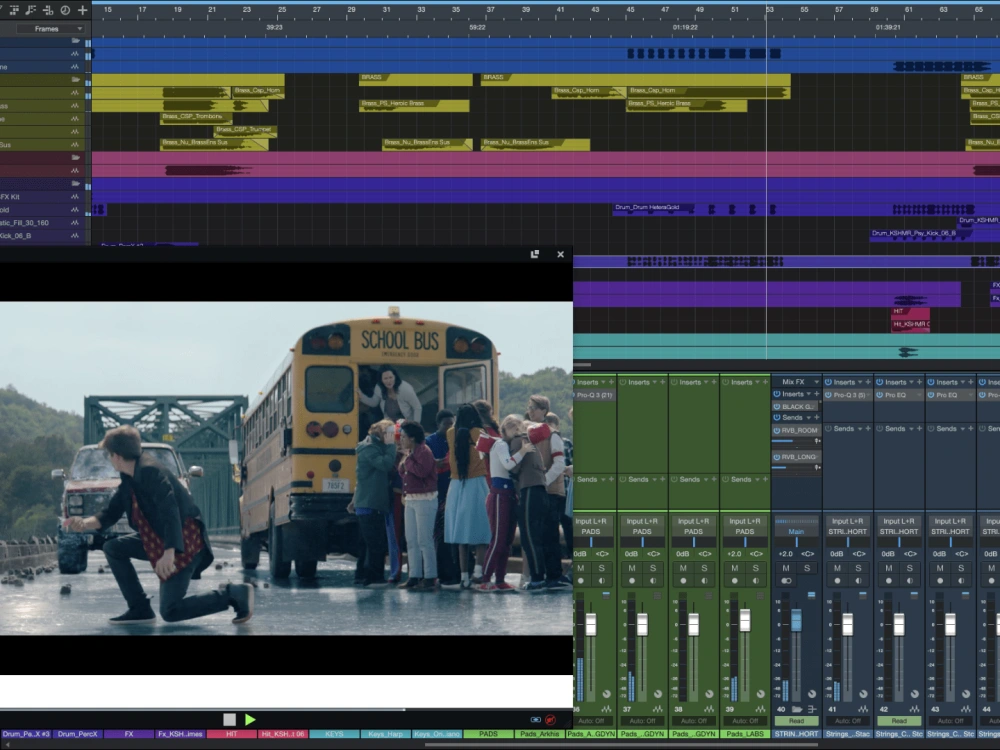The height and width of the screenshot is (750, 1000).
Task: Click the pan slider on channel 39
Action: point(745,542)
